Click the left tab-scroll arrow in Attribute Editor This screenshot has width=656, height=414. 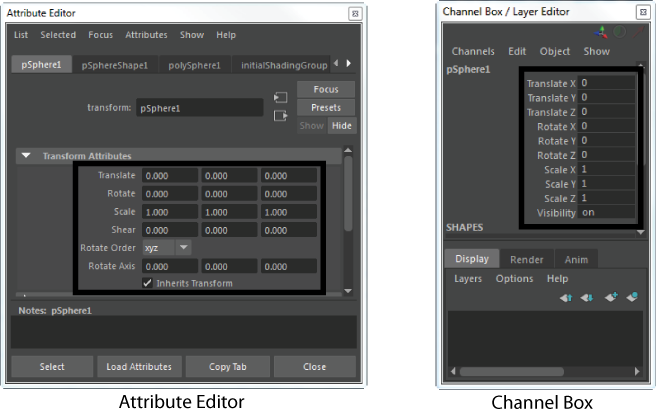336,63
